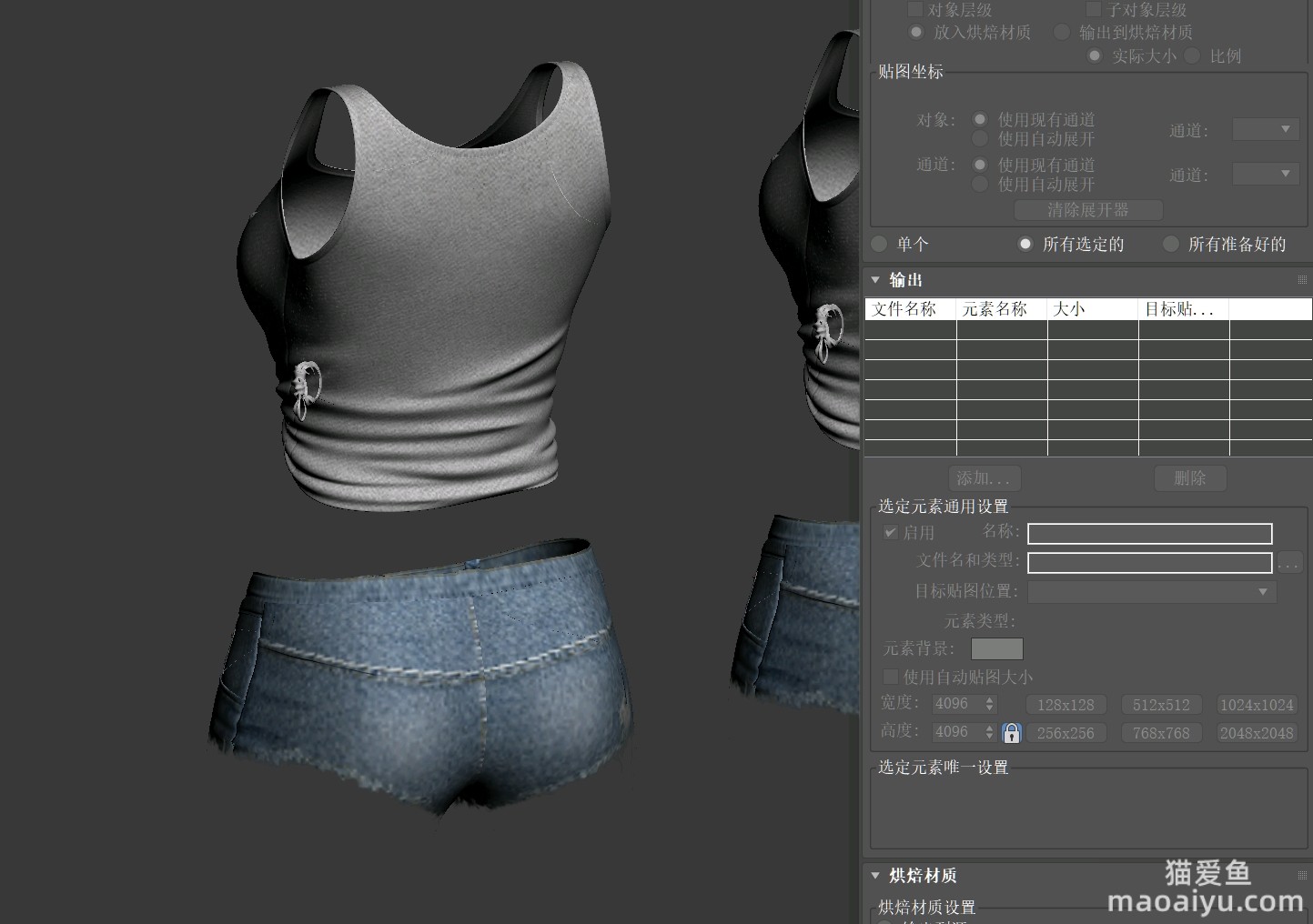Screen dimensions: 1313x924
Task: Click the 元素名称 column header
Action: (1001, 309)
